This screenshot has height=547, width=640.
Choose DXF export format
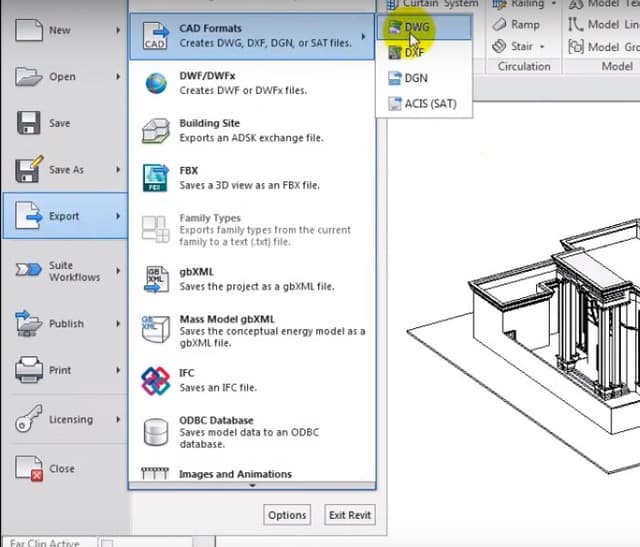point(424,53)
